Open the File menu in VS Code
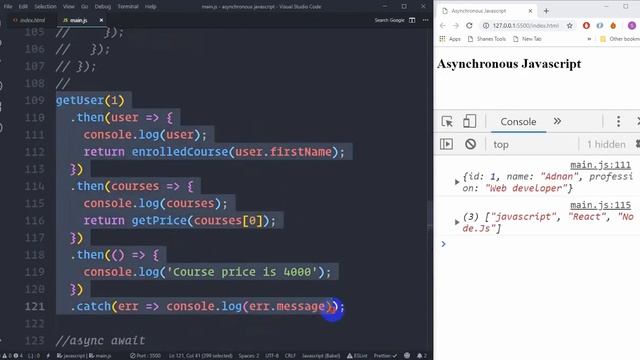 8,7
